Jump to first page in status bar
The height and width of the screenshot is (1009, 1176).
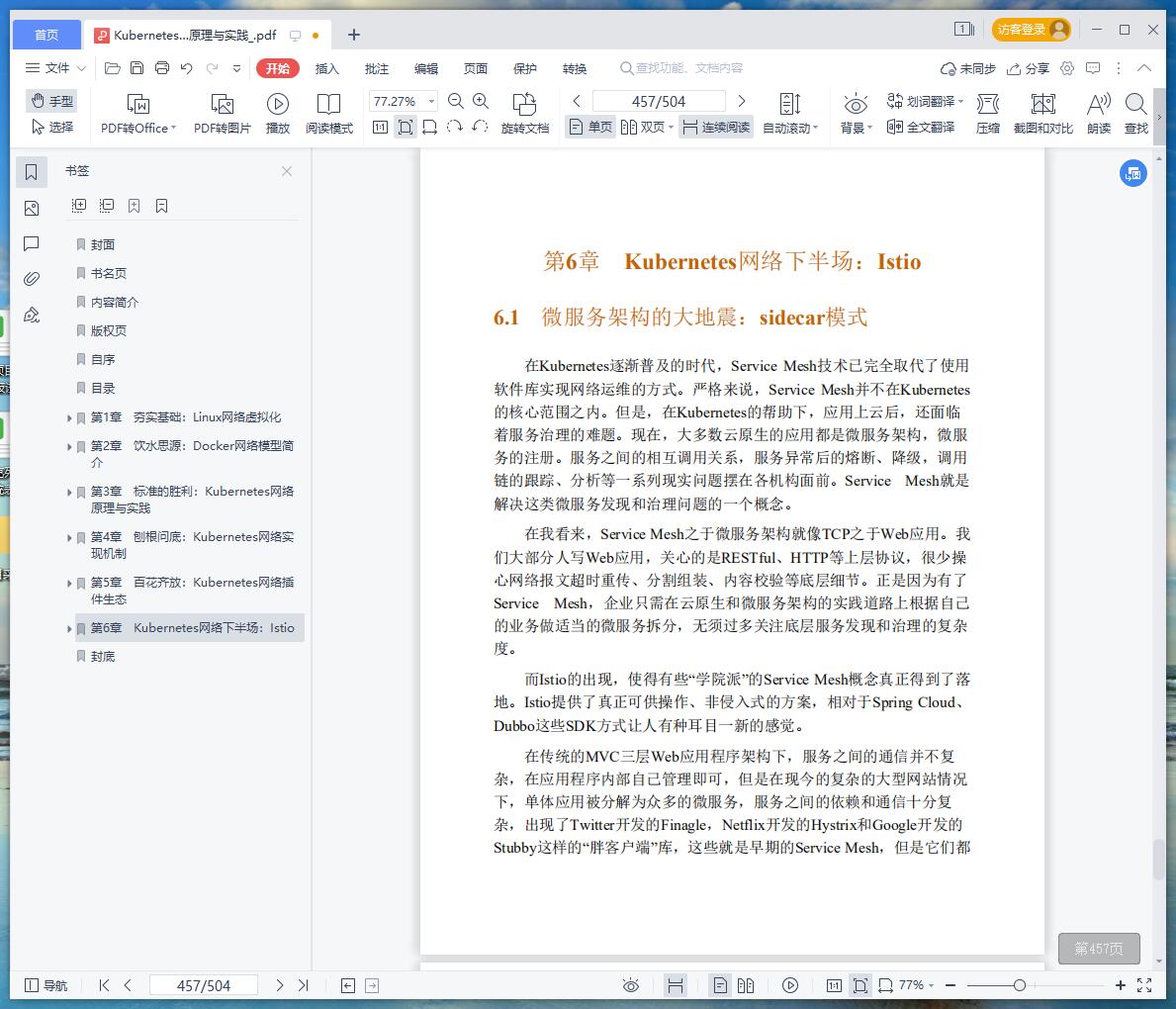click(104, 985)
